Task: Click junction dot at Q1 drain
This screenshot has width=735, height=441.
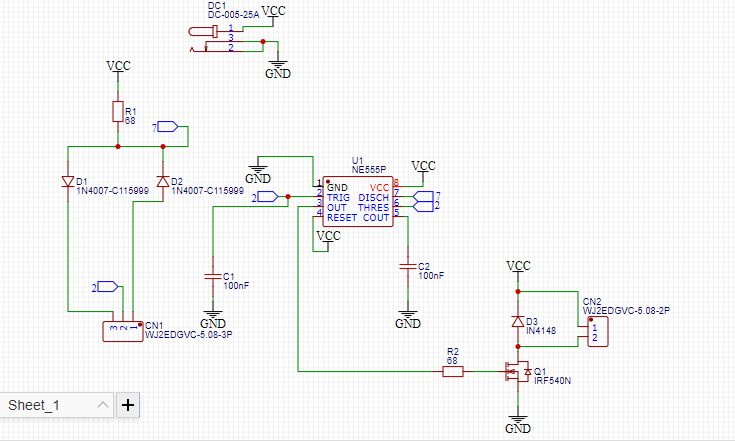Action: pyautogui.click(x=518, y=346)
